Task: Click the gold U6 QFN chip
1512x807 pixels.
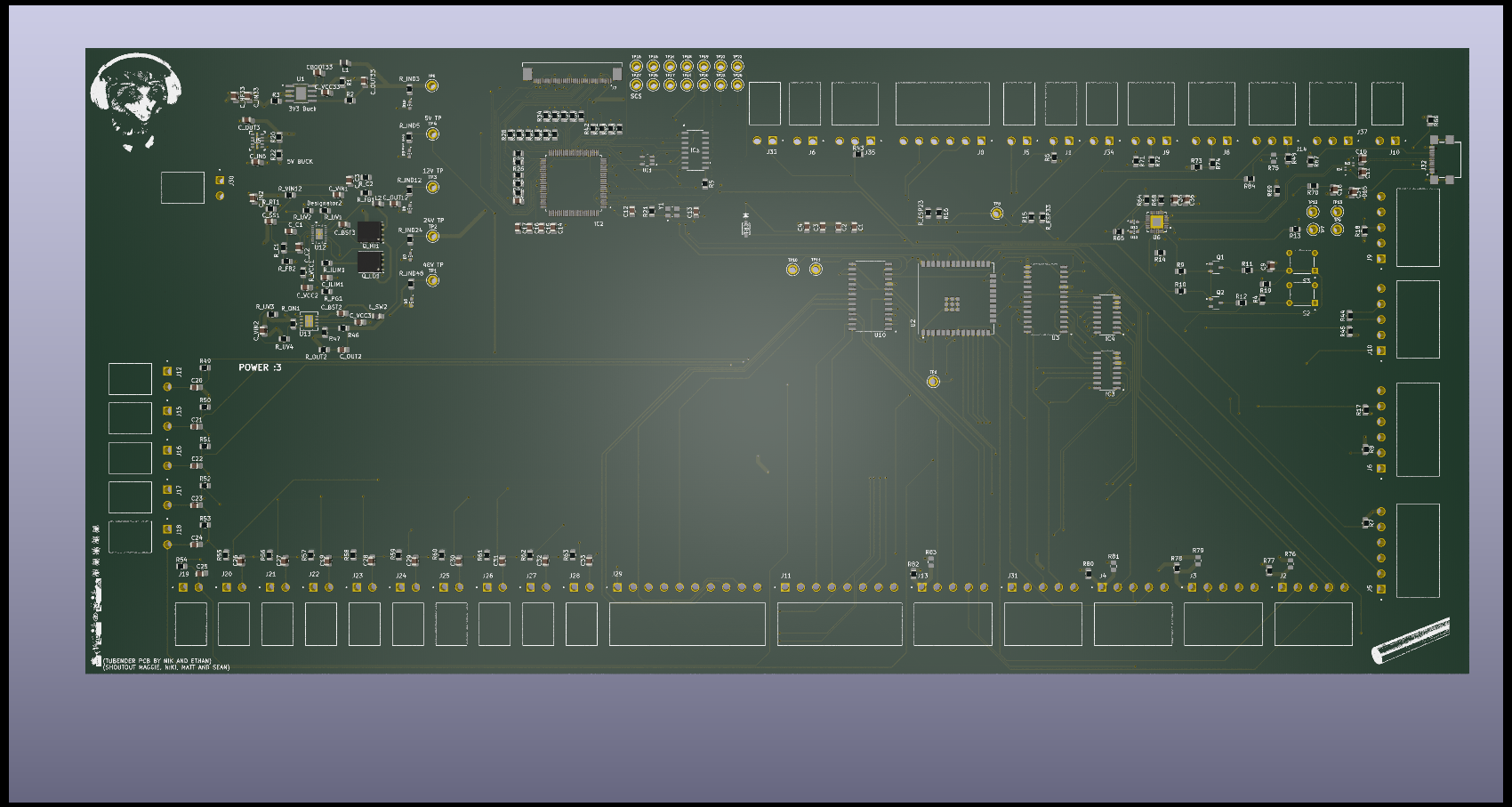Action: point(1156,222)
